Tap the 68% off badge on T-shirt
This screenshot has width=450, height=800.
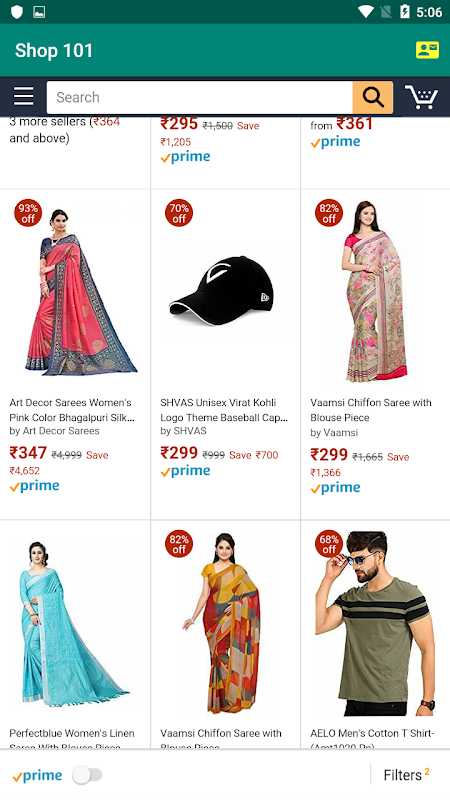(x=329, y=544)
